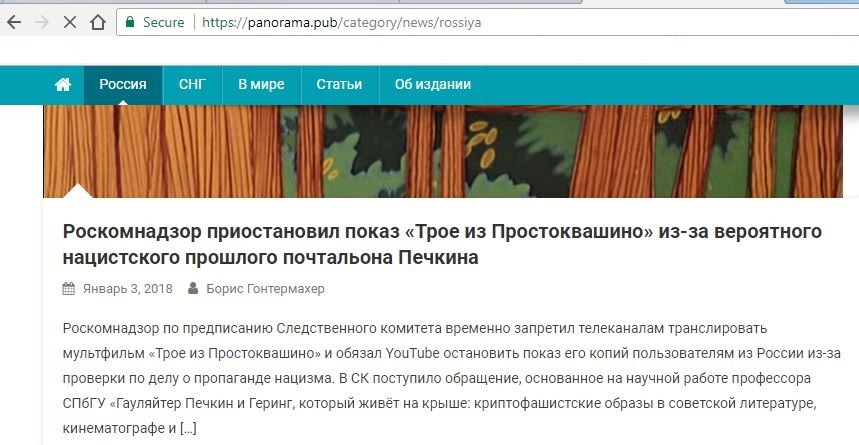
Task: View site info via green padlock icon
Action: click(x=130, y=22)
